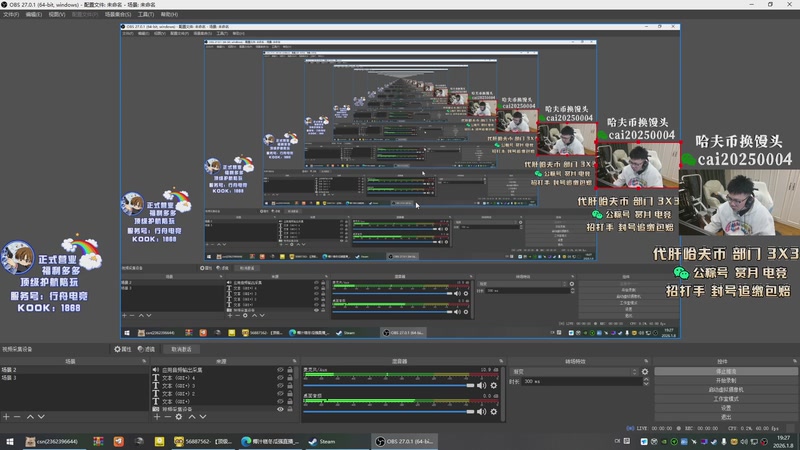Select 场景 3 in scenes list

pyautogui.click(x=74, y=378)
